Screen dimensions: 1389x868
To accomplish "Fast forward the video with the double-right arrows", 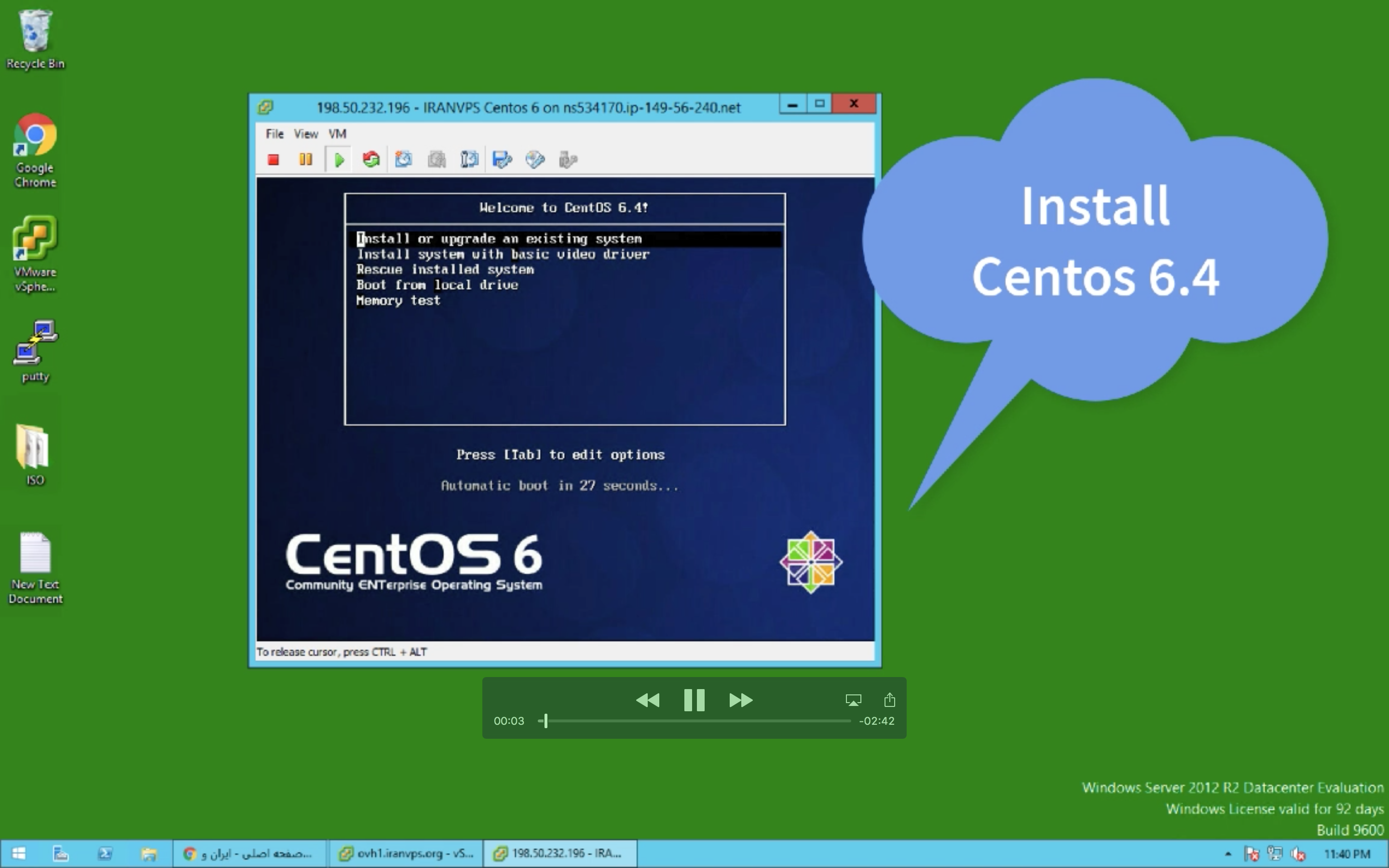I will (x=740, y=700).
